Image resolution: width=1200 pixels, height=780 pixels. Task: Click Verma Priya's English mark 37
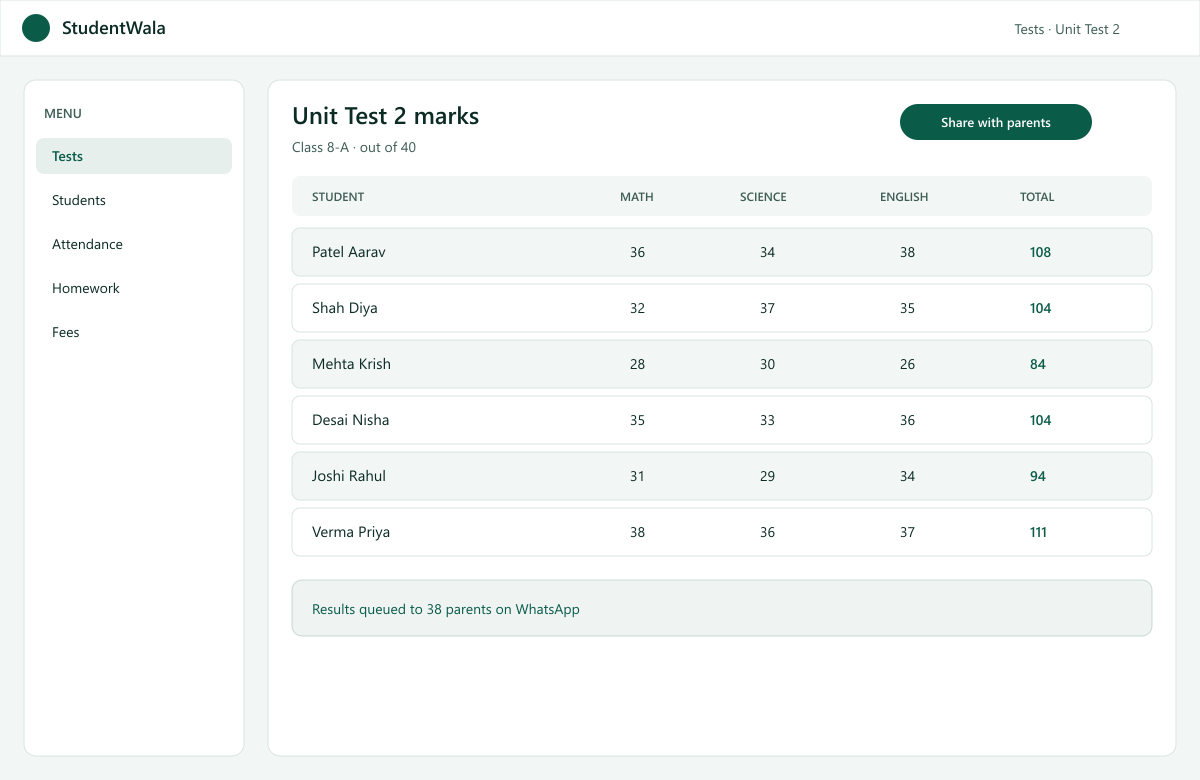(907, 532)
